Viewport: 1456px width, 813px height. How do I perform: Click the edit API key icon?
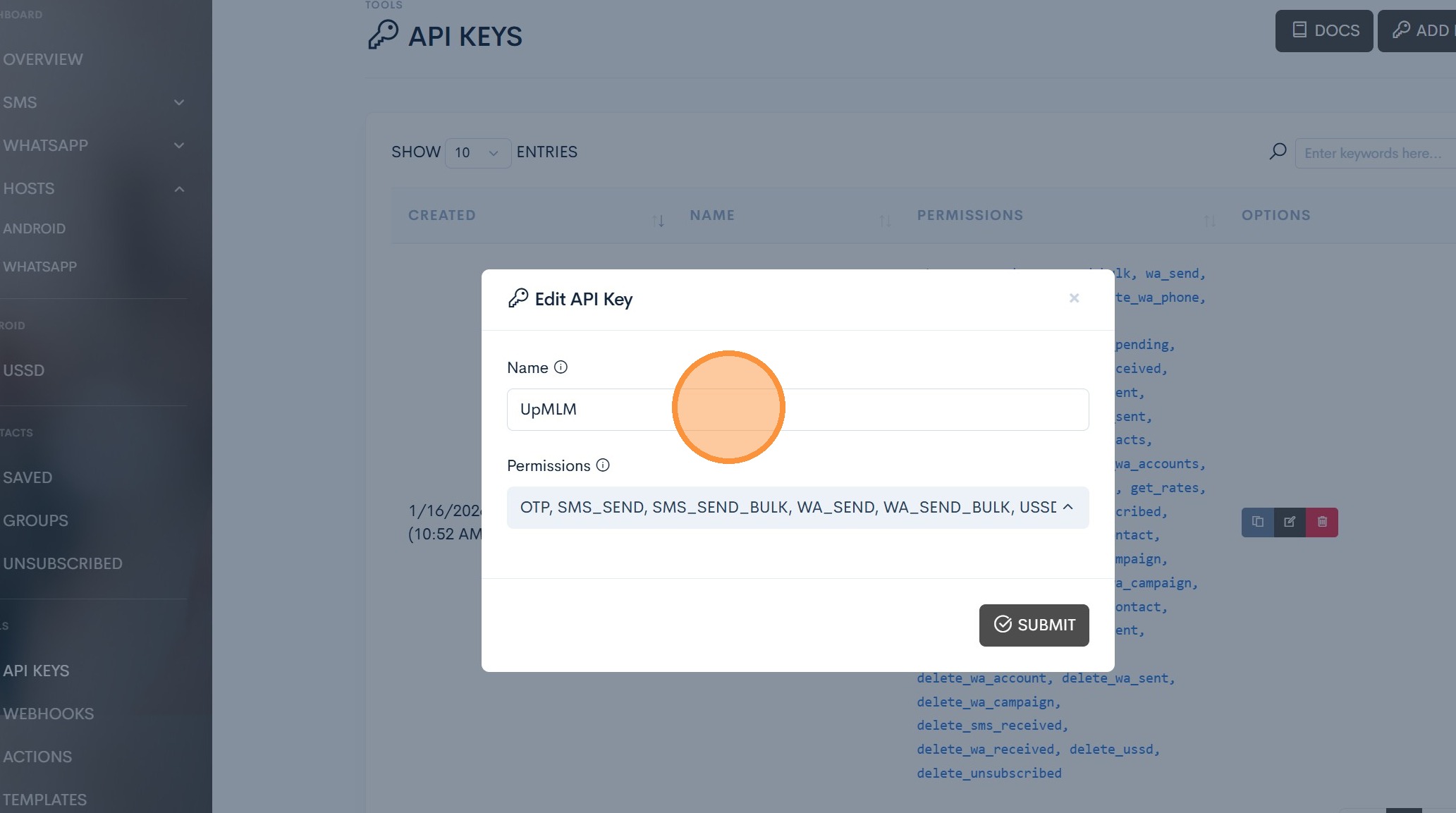point(1290,522)
